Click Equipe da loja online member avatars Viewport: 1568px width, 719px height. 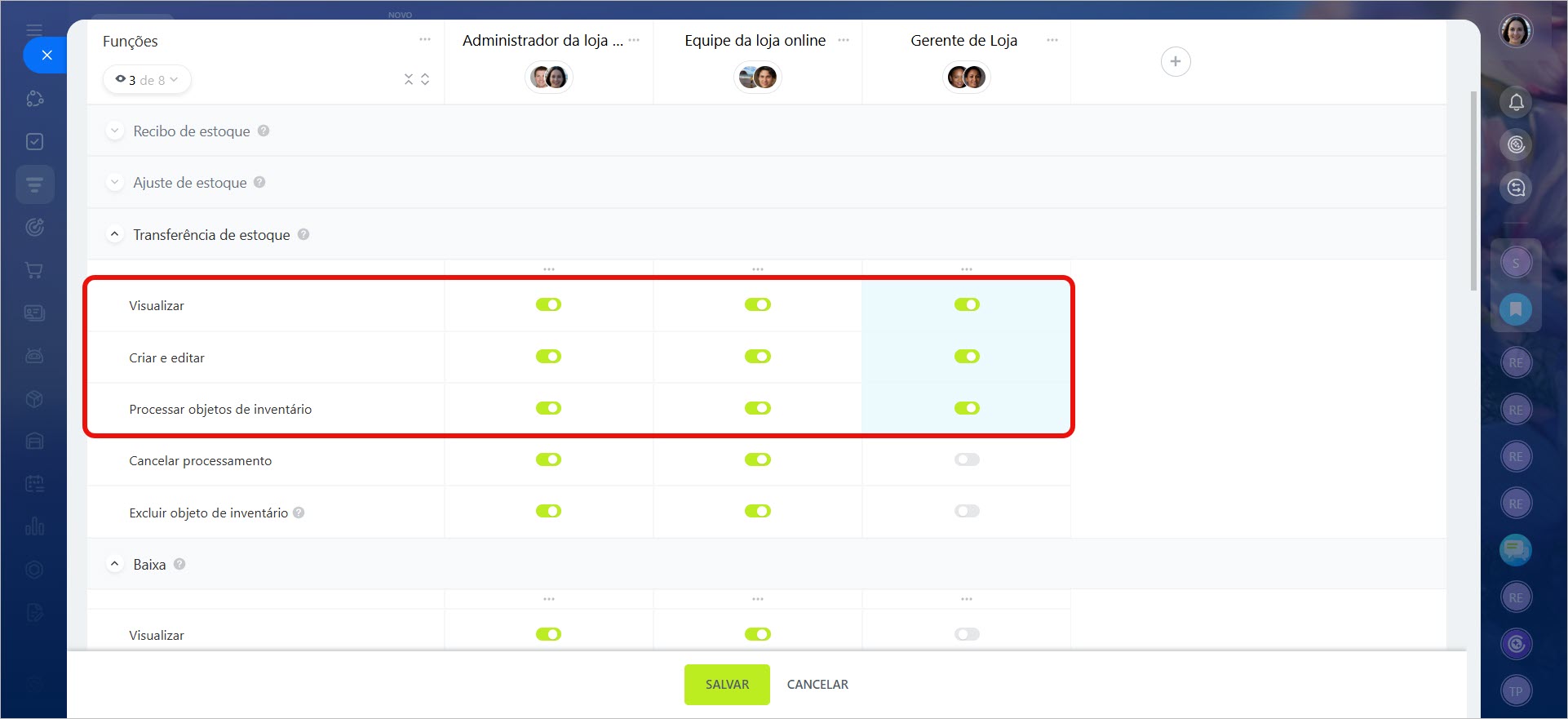pyautogui.click(x=757, y=78)
